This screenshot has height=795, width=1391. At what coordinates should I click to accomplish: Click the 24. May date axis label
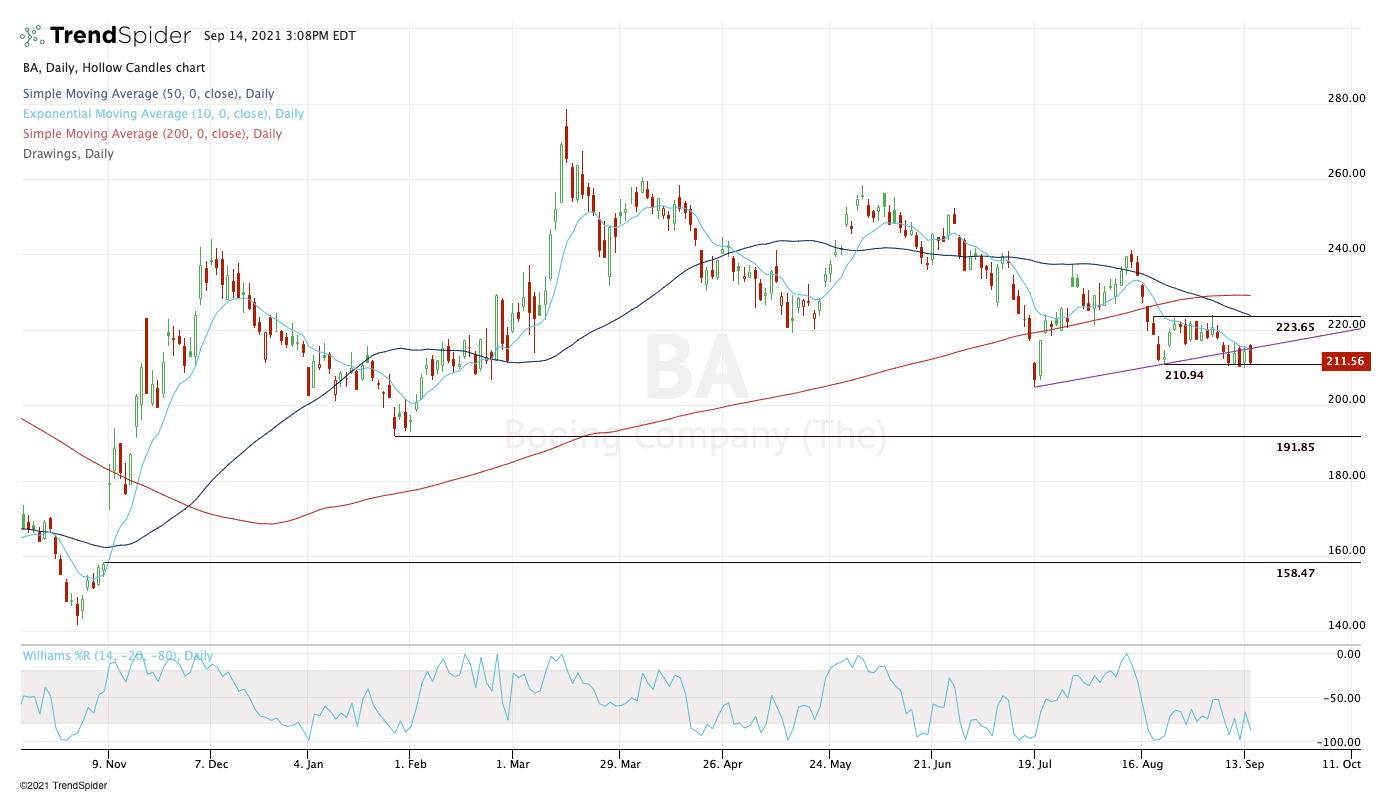pyautogui.click(x=828, y=762)
